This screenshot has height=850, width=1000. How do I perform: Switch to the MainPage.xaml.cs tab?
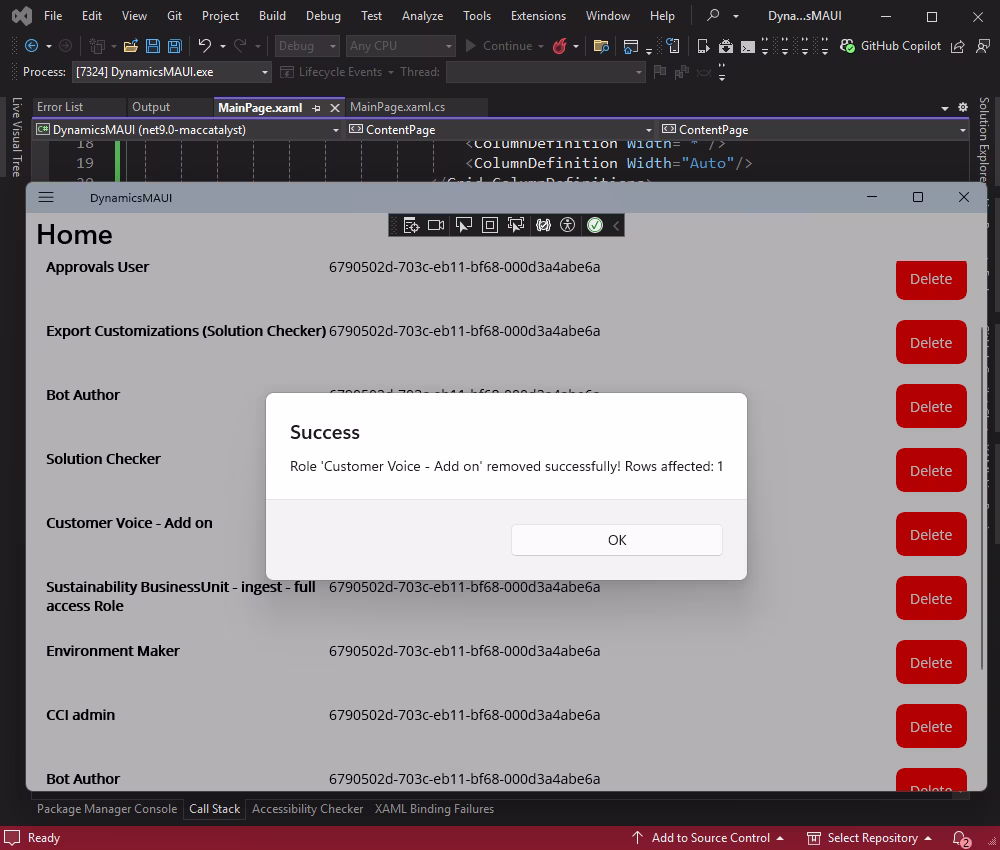coord(397,107)
